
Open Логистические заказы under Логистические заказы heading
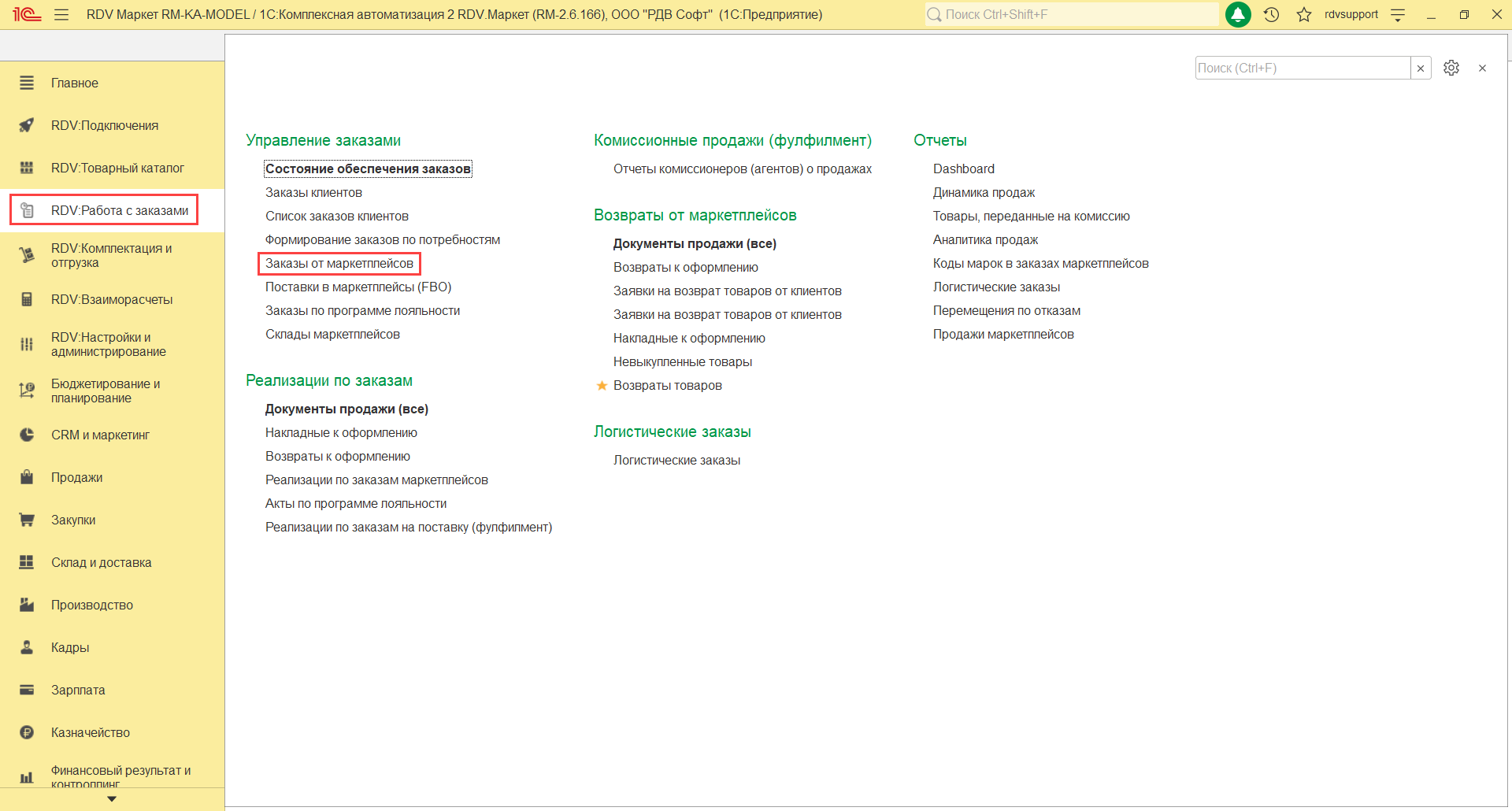676,460
